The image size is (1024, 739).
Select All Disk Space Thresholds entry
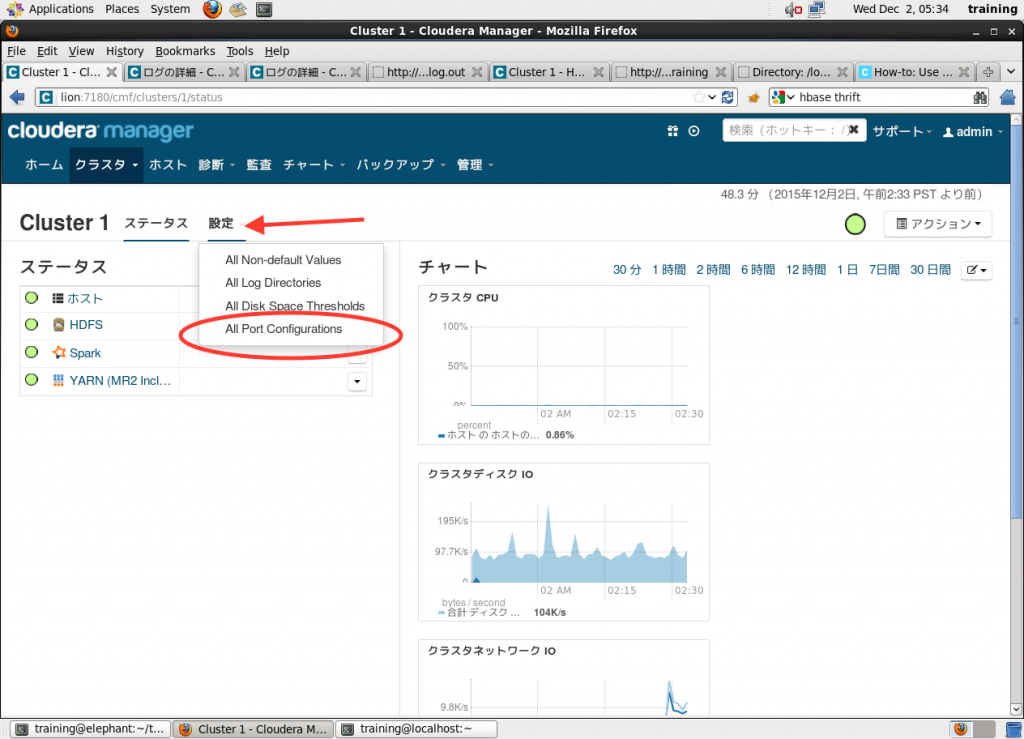(295, 306)
